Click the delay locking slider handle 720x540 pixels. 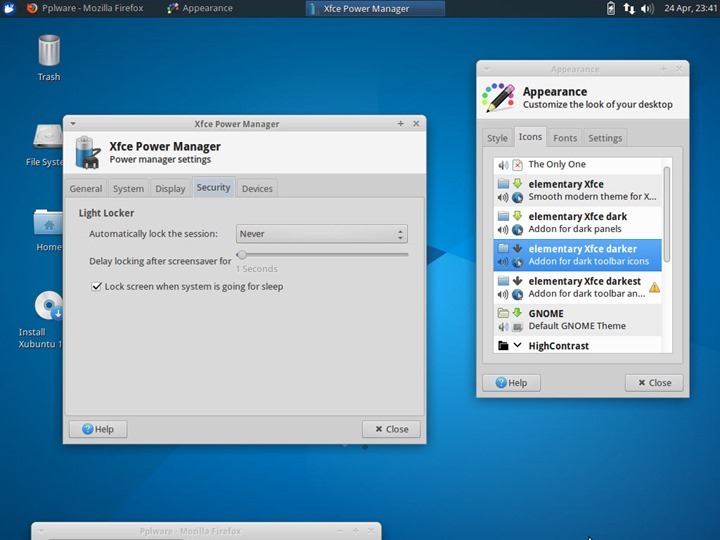click(x=242, y=254)
